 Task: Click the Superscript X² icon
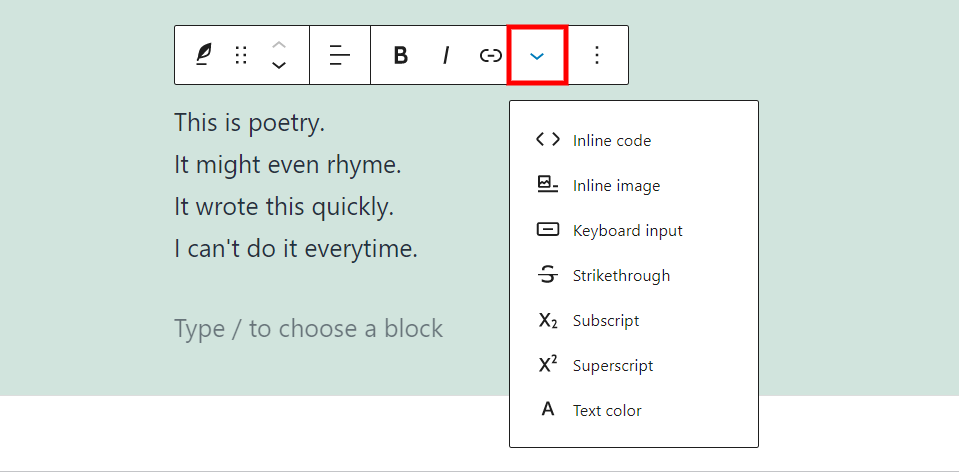[x=548, y=366]
